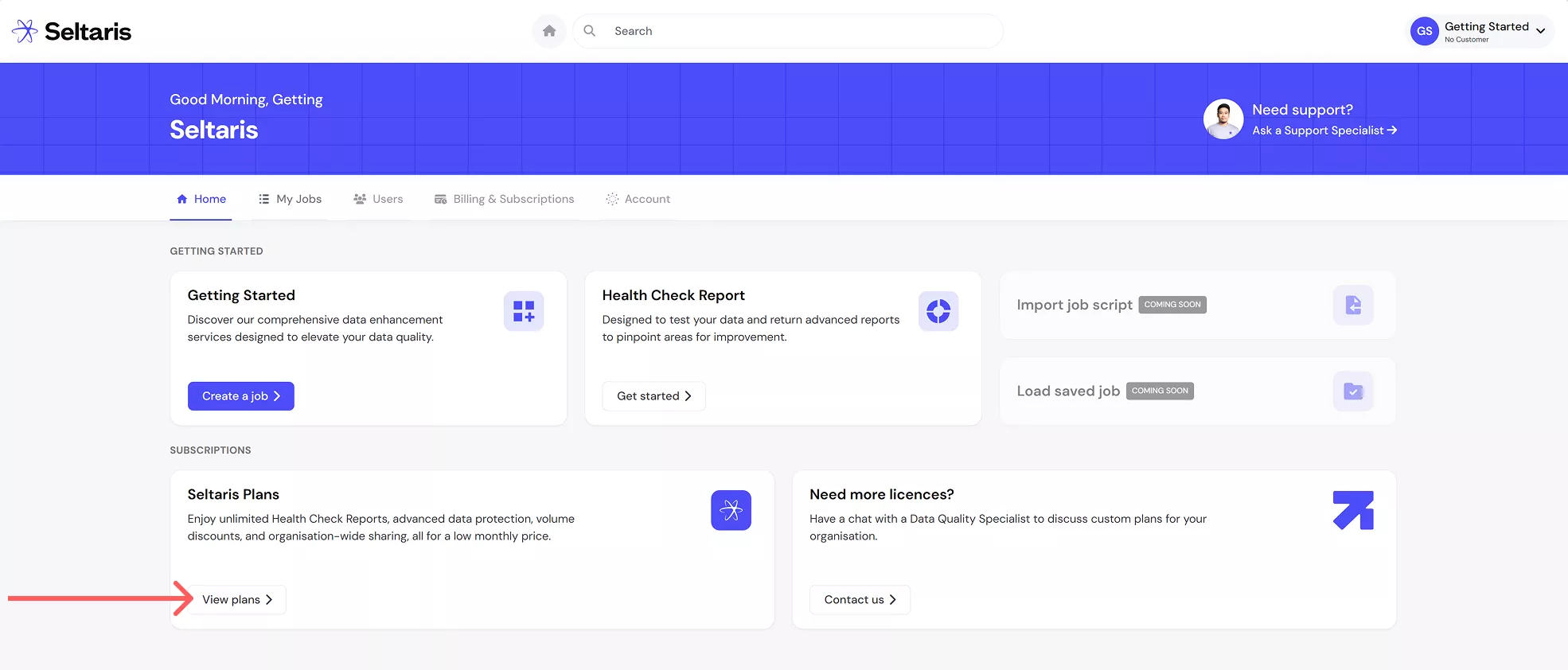Click the Seltaris Plans heading
This screenshot has width=1568, height=670.
pos(233,494)
